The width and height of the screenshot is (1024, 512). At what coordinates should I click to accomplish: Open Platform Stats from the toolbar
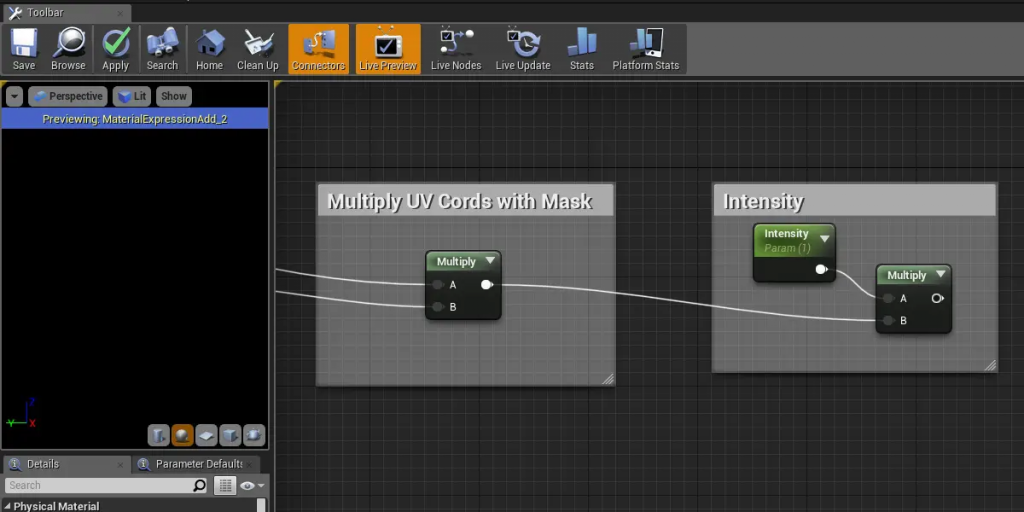[x=645, y=49]
